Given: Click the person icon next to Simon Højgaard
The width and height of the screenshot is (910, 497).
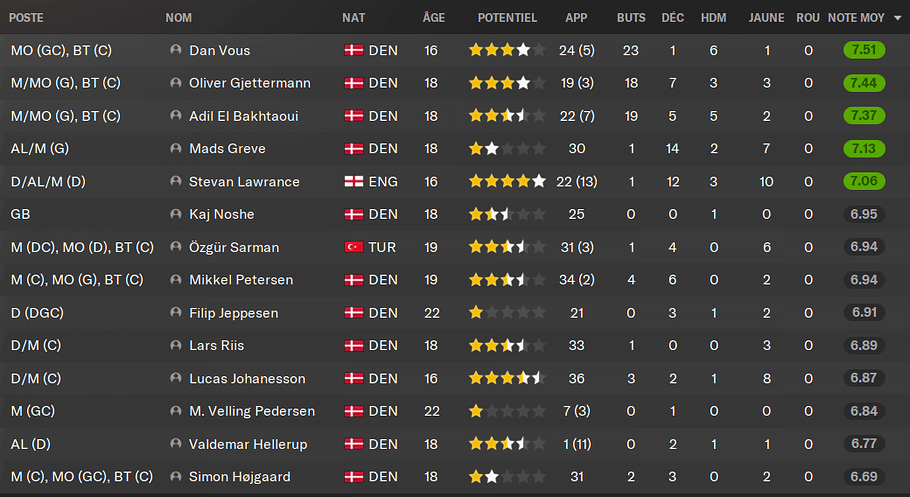Looking at the screenshot, I should point(176,477).
